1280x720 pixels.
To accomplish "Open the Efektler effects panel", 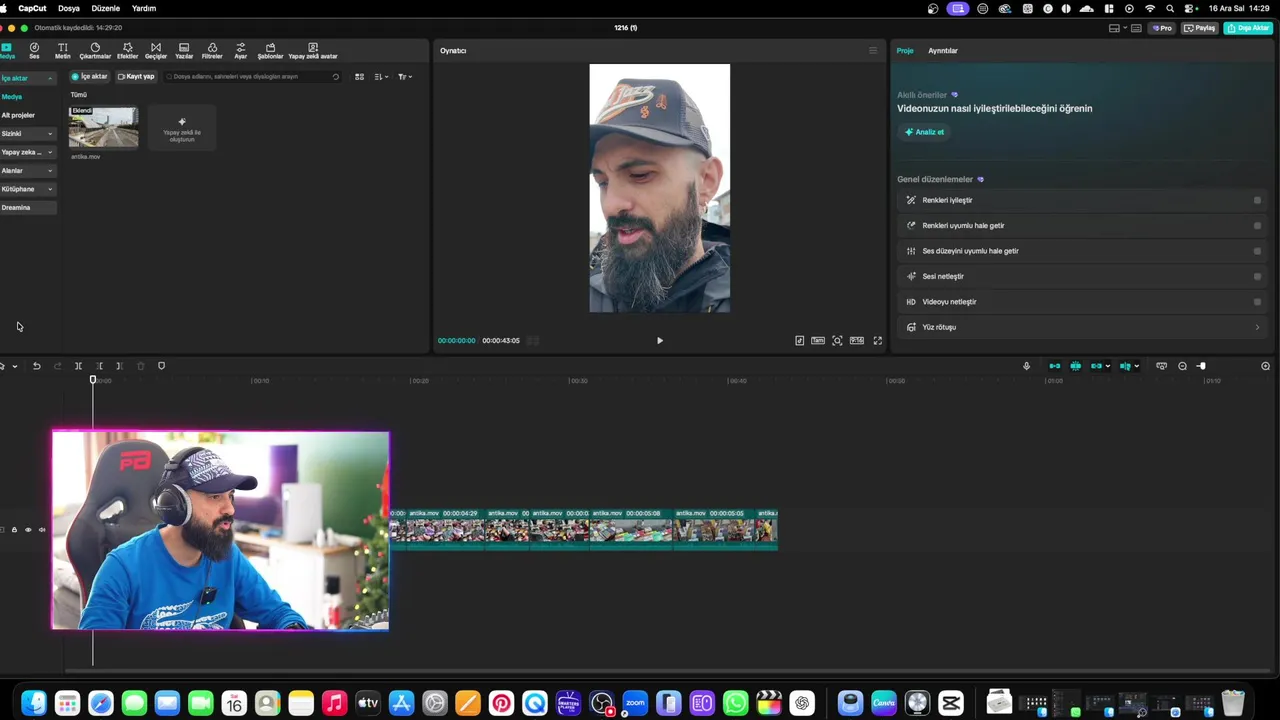I will (127, 50).
